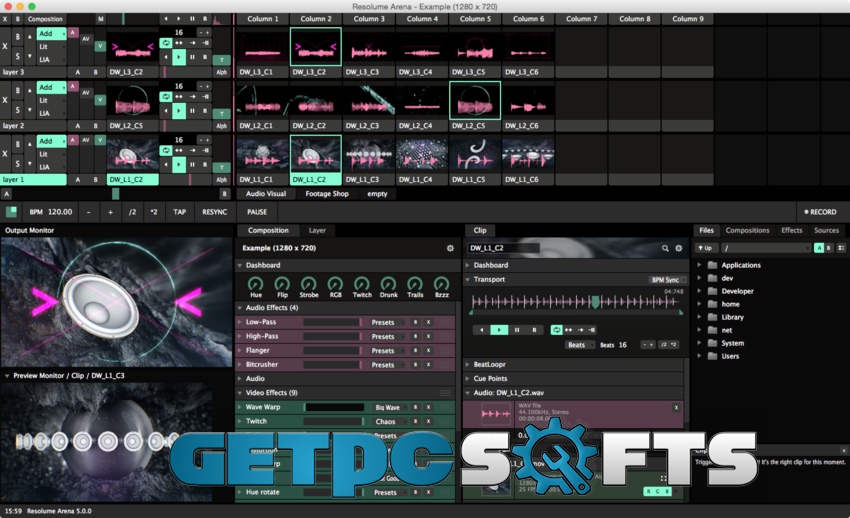Toggle the pink audio A button on layer 1
The image size is (850, 518).
click(x=73, y=140)
